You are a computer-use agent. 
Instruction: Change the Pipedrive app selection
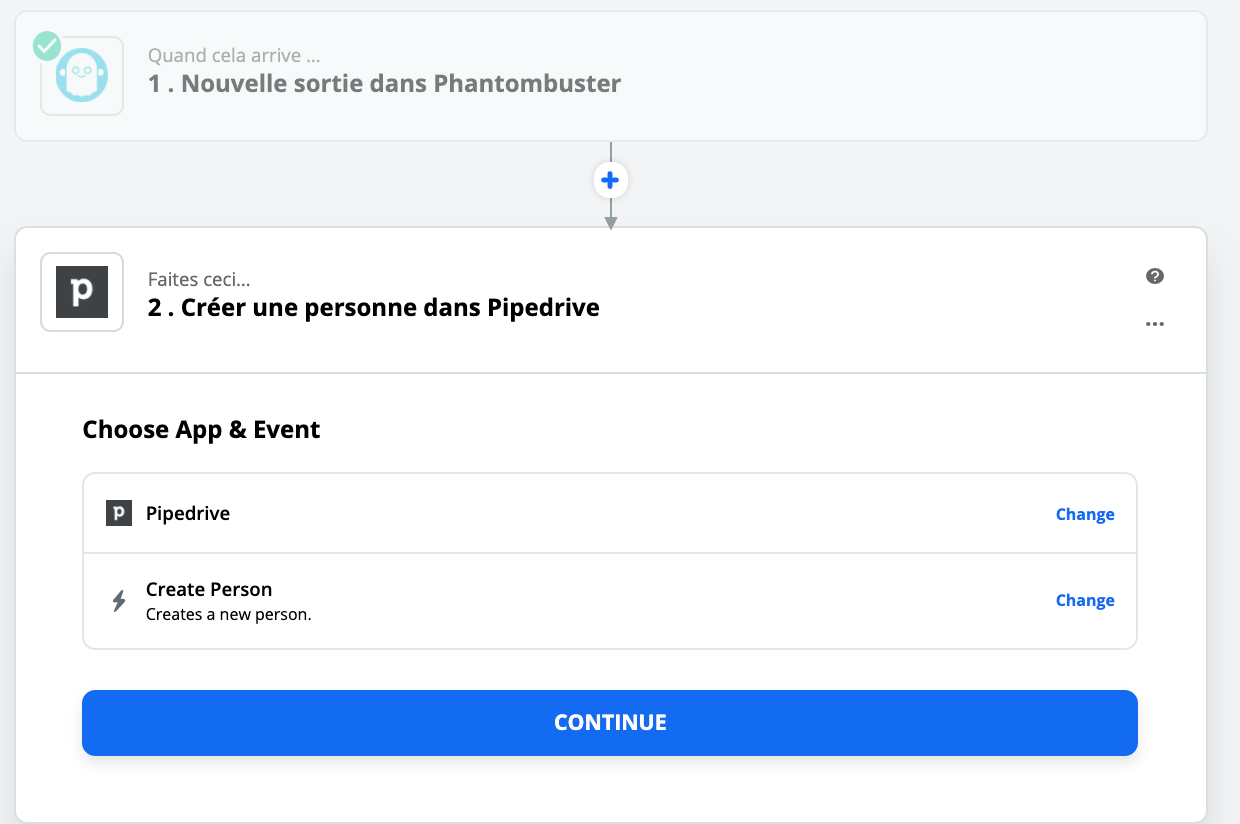coord(1085,514)
